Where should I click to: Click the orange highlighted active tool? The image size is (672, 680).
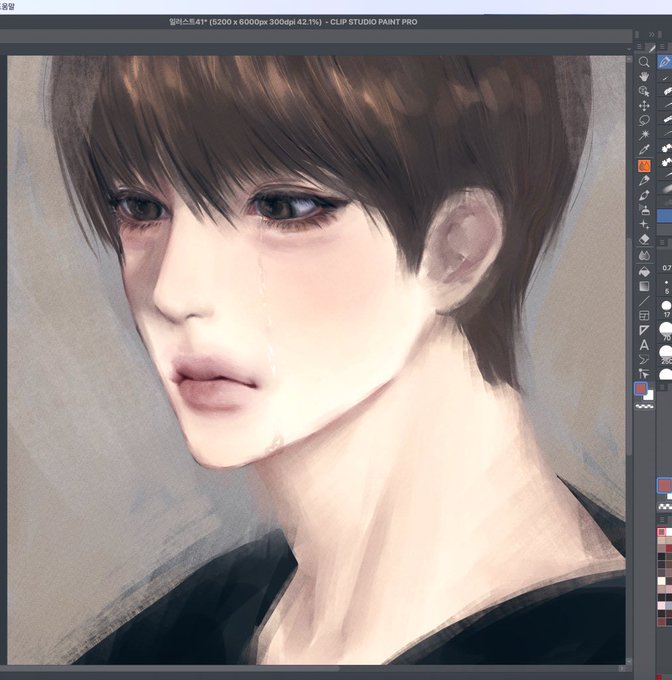pyautogui.click(x=644, y=166)
